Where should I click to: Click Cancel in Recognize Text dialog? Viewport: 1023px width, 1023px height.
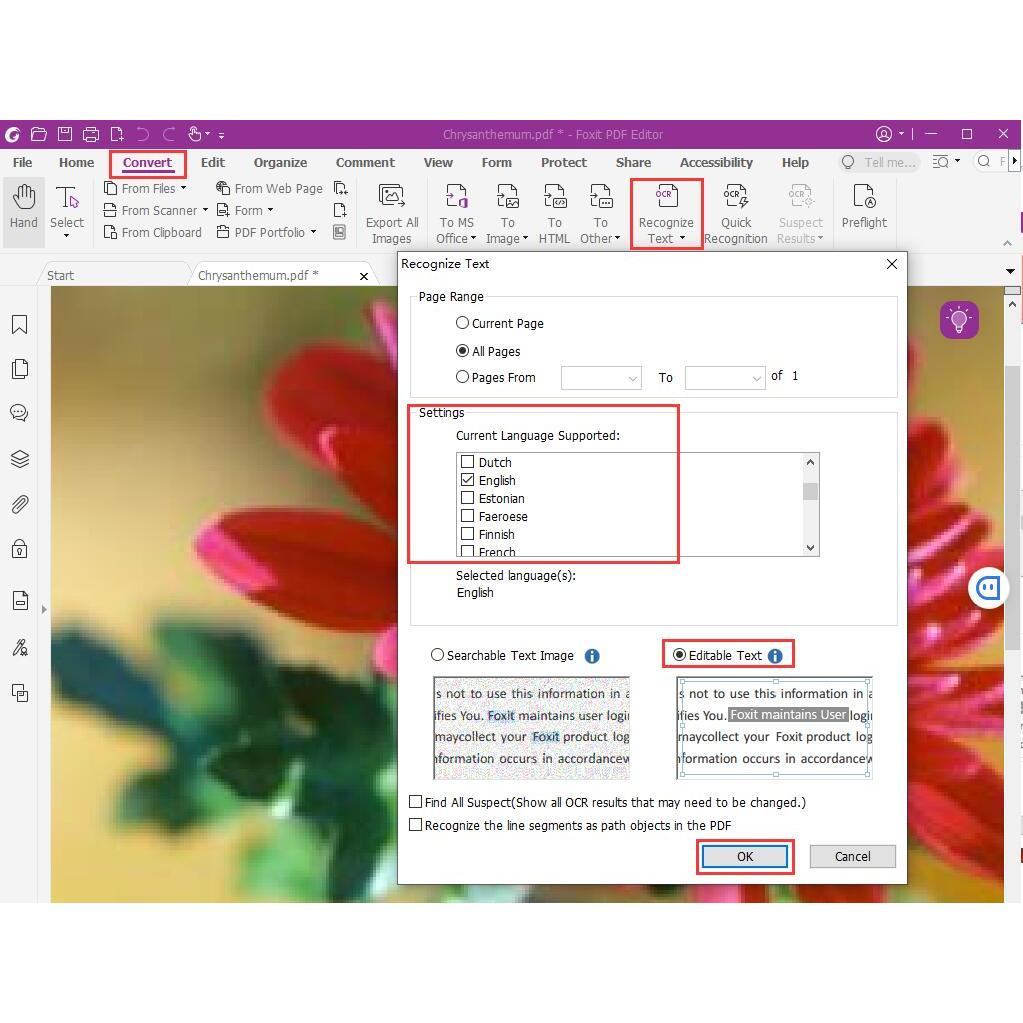pyautogui.click(x=852, y=856)
